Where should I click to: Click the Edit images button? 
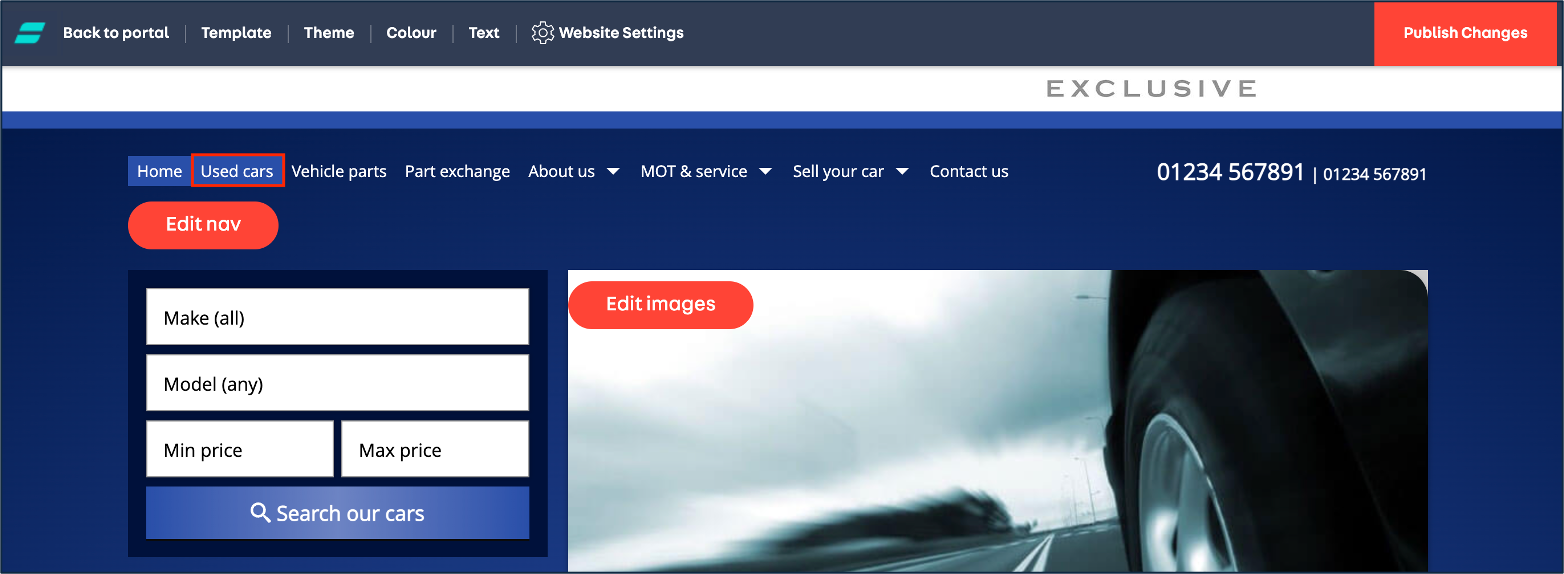coord(661,304)
